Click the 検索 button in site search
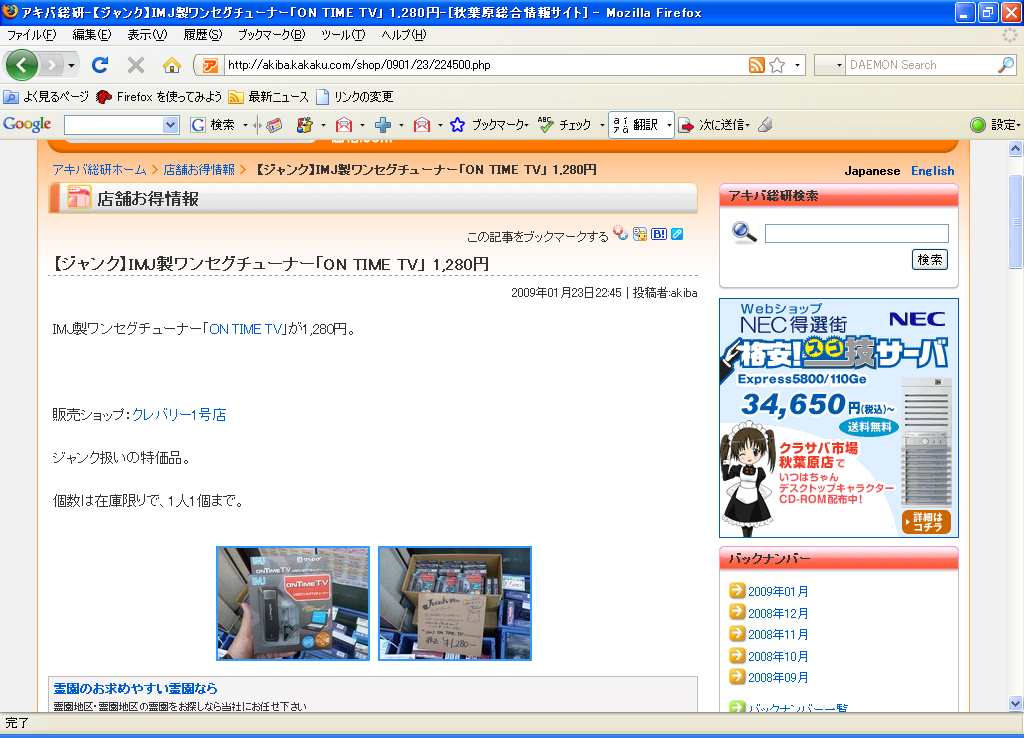This screenshot has width=1024, height=738. 929,260
